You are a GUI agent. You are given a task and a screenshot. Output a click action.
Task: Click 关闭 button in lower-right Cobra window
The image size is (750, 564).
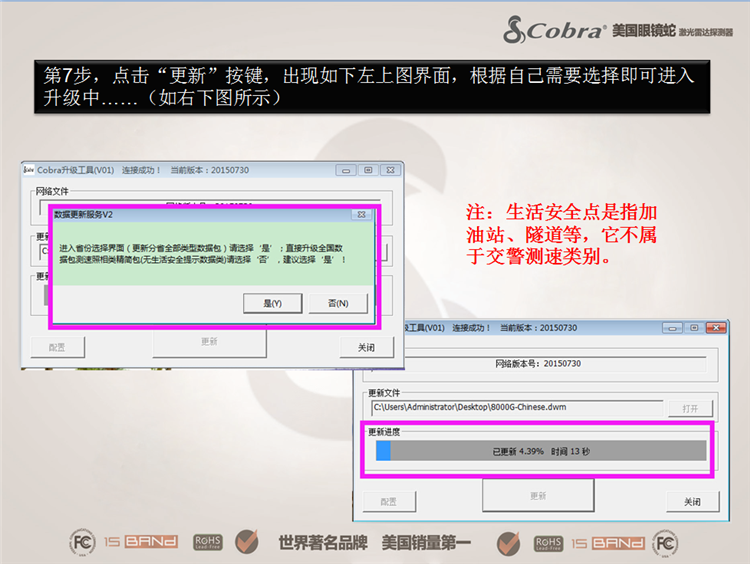(x=692, y=501)
